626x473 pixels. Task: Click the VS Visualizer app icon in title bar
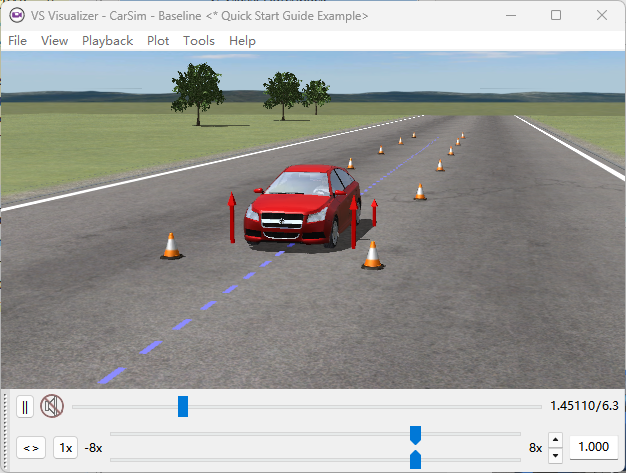pyautogui.click(x=16, y=15)
